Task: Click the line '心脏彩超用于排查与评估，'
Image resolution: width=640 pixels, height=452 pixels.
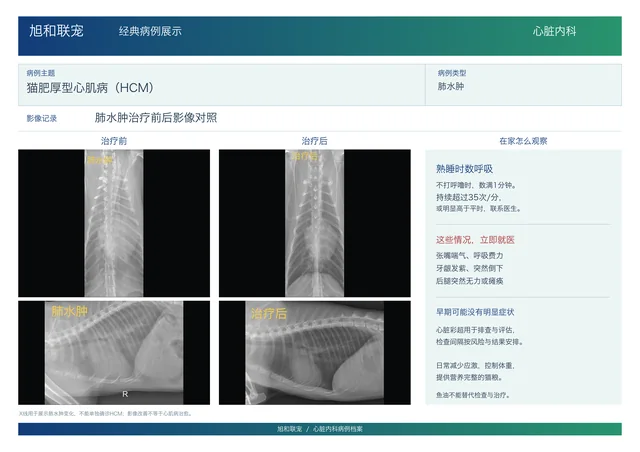Action: pyautogui.click(x=476, y=330)
